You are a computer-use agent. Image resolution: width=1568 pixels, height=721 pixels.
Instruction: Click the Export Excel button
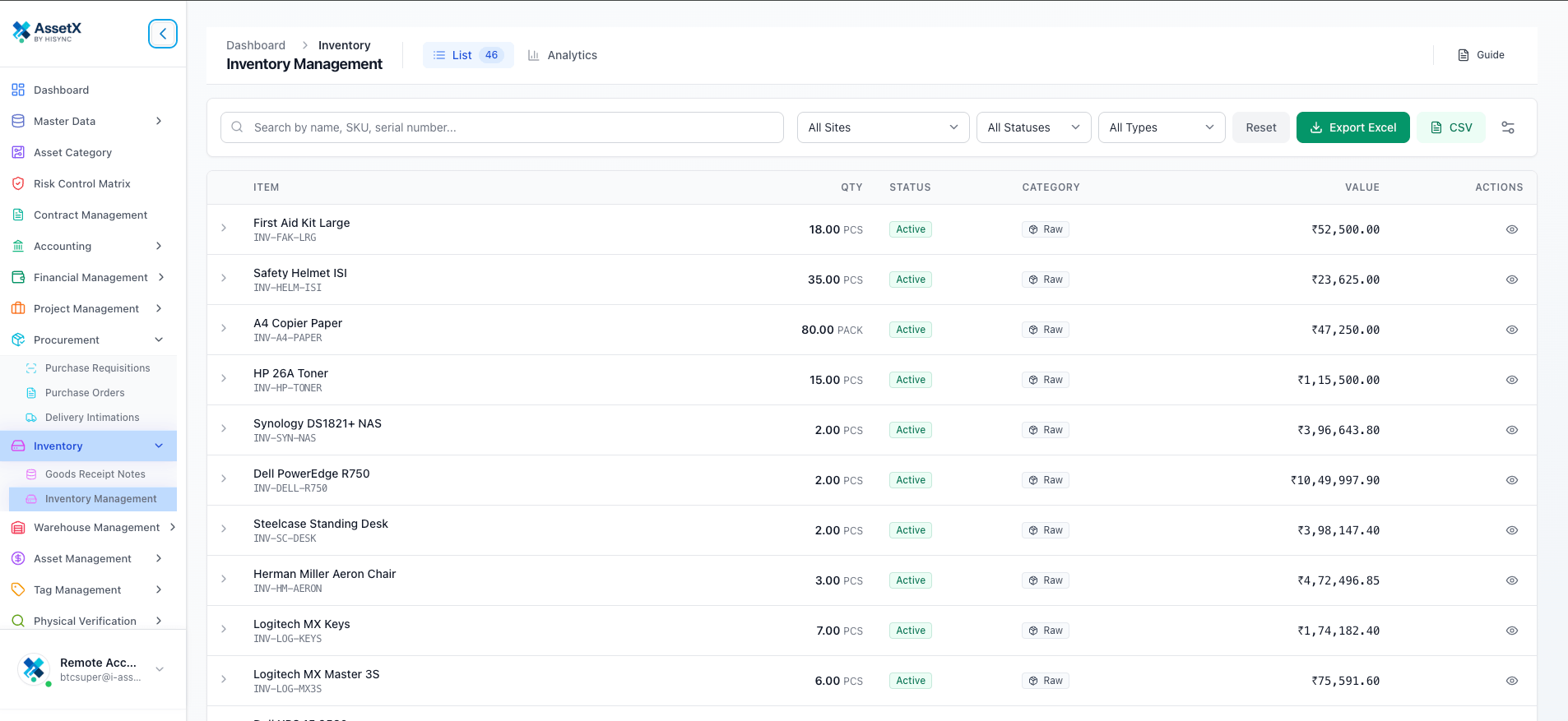tap(1352, 127)
